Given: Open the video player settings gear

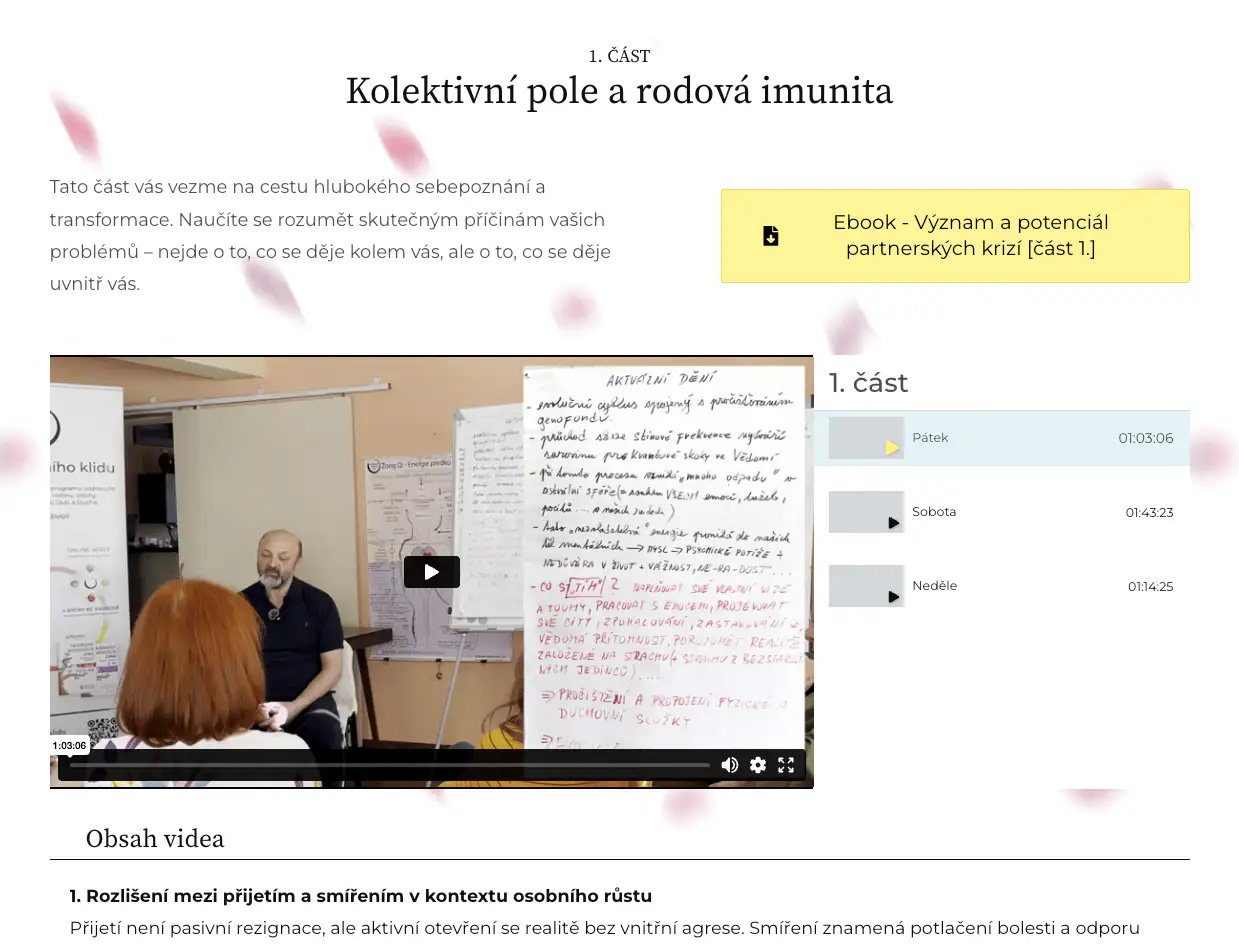Looking at the screenshot, I should pyautogui.click(x=758, y=765).
